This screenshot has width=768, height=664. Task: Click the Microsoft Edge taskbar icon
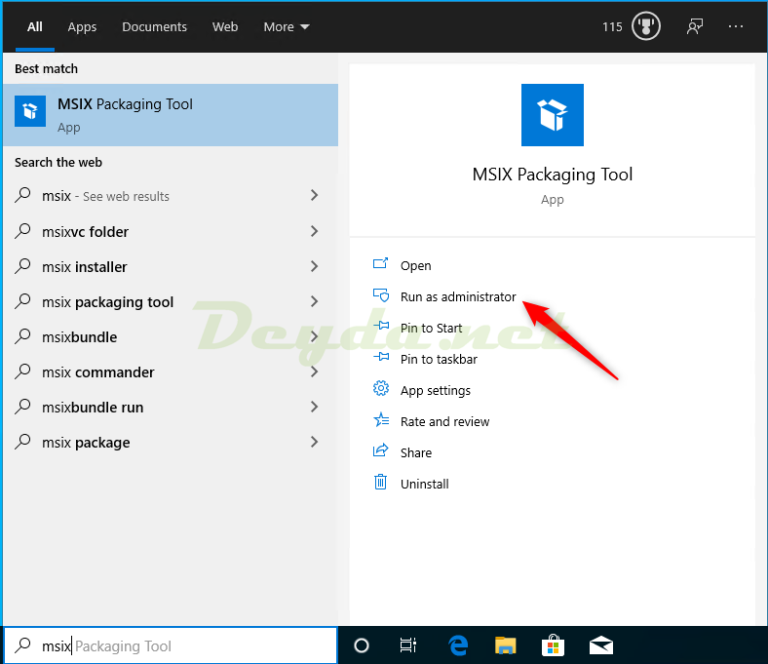click(x=458, y=645)
